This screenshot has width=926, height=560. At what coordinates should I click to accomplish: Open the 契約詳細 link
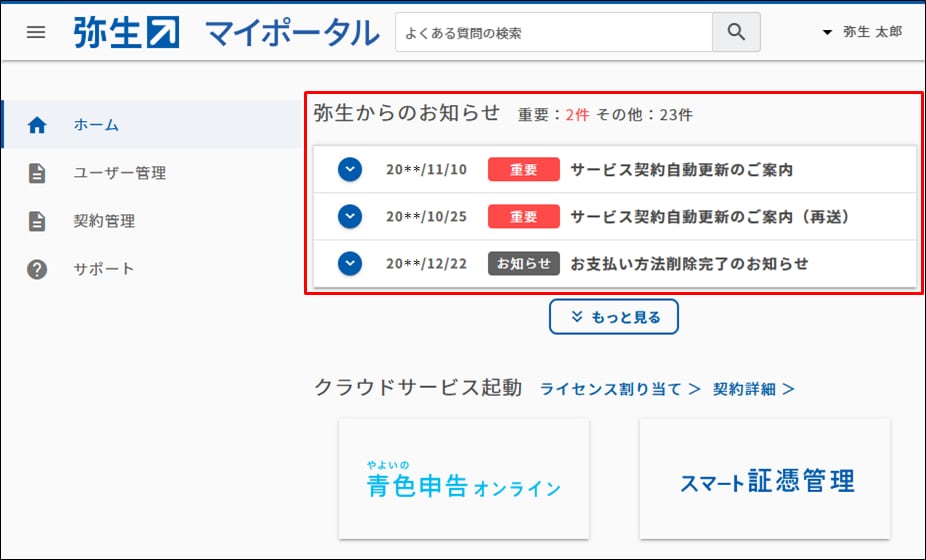pyautogui.click(x=754, y=389)
